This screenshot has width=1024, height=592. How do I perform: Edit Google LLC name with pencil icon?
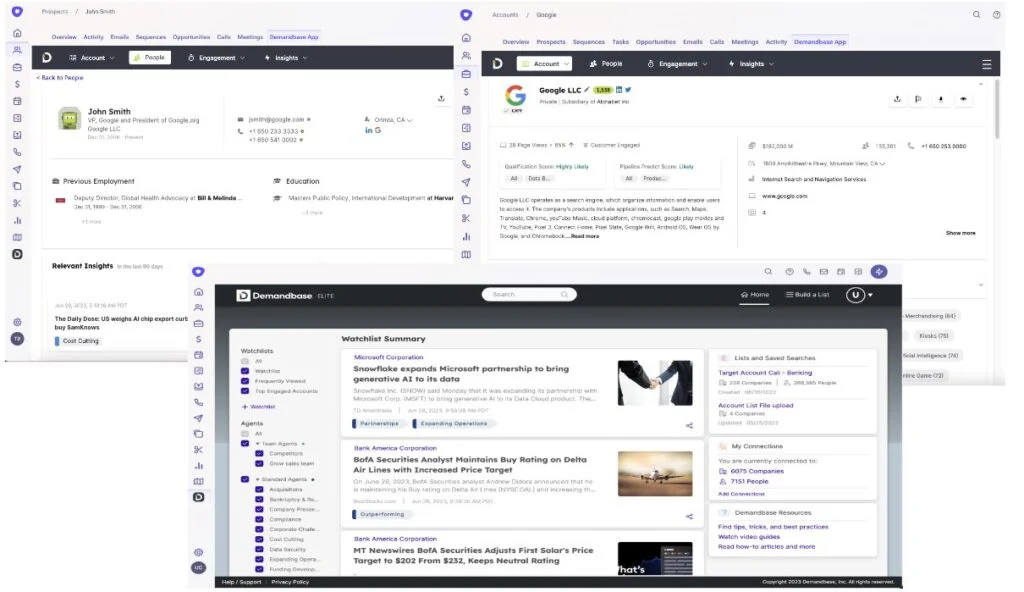[586, 90]
